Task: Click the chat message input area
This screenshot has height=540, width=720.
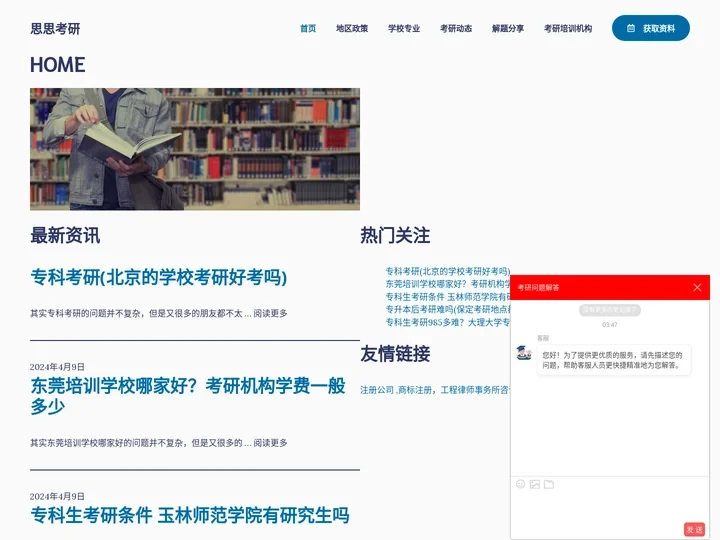Action: (x=610, y=507)
